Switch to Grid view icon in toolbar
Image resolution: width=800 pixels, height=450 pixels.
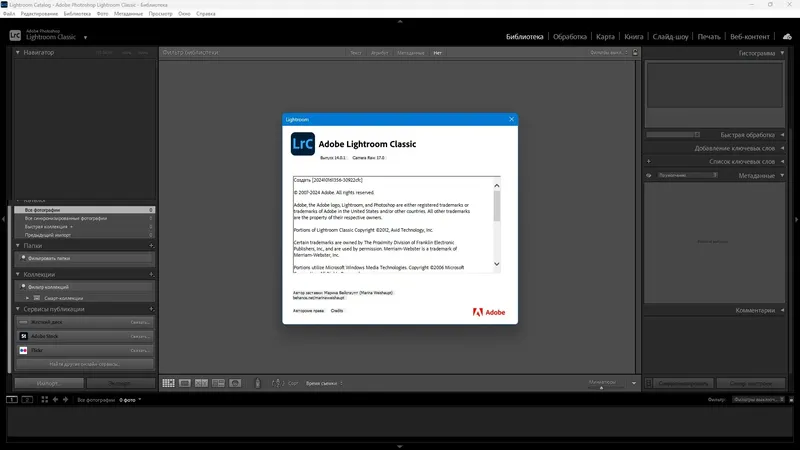click(x=168, y=383)
